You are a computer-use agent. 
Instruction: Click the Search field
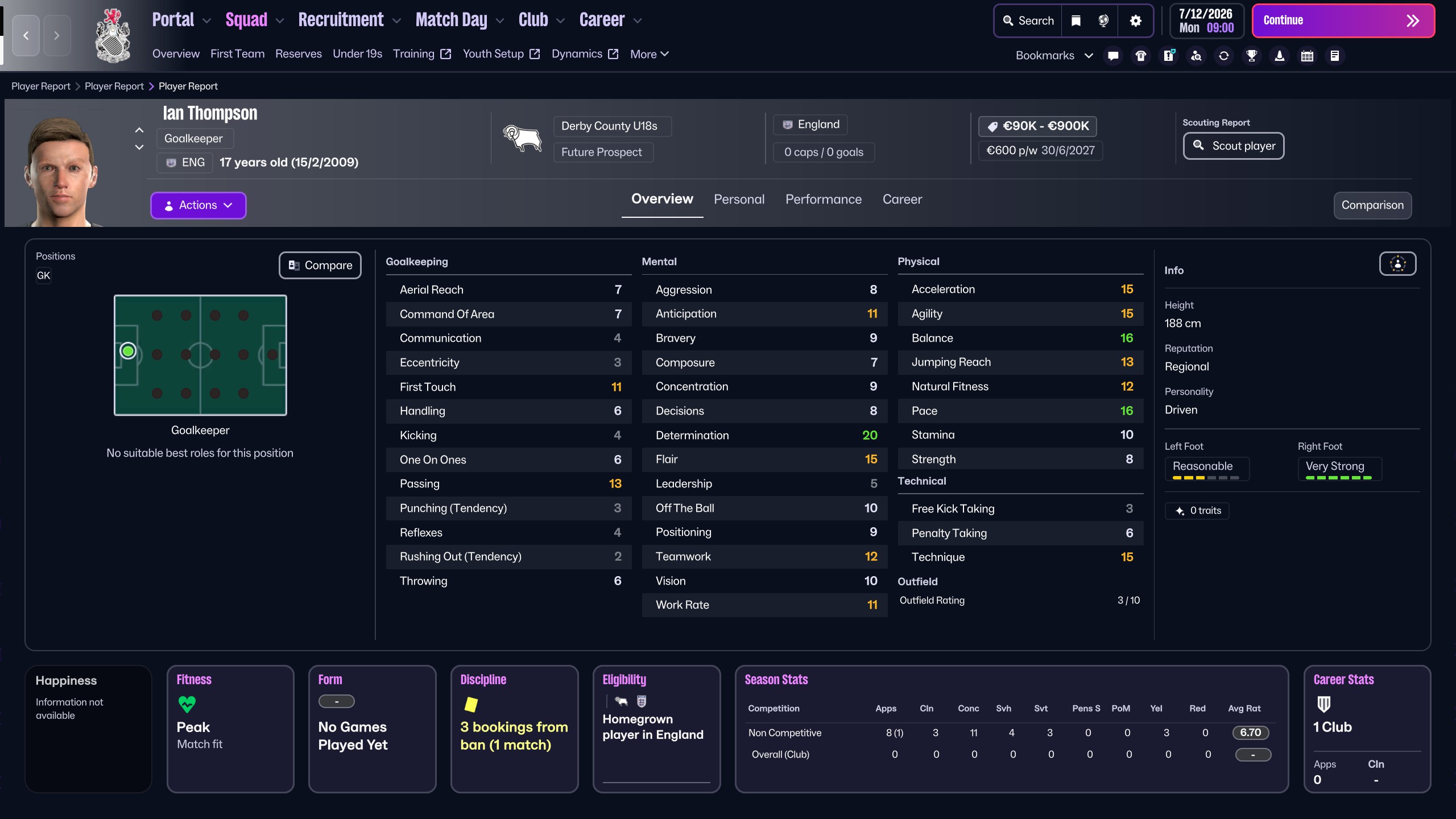point(1028,20)
